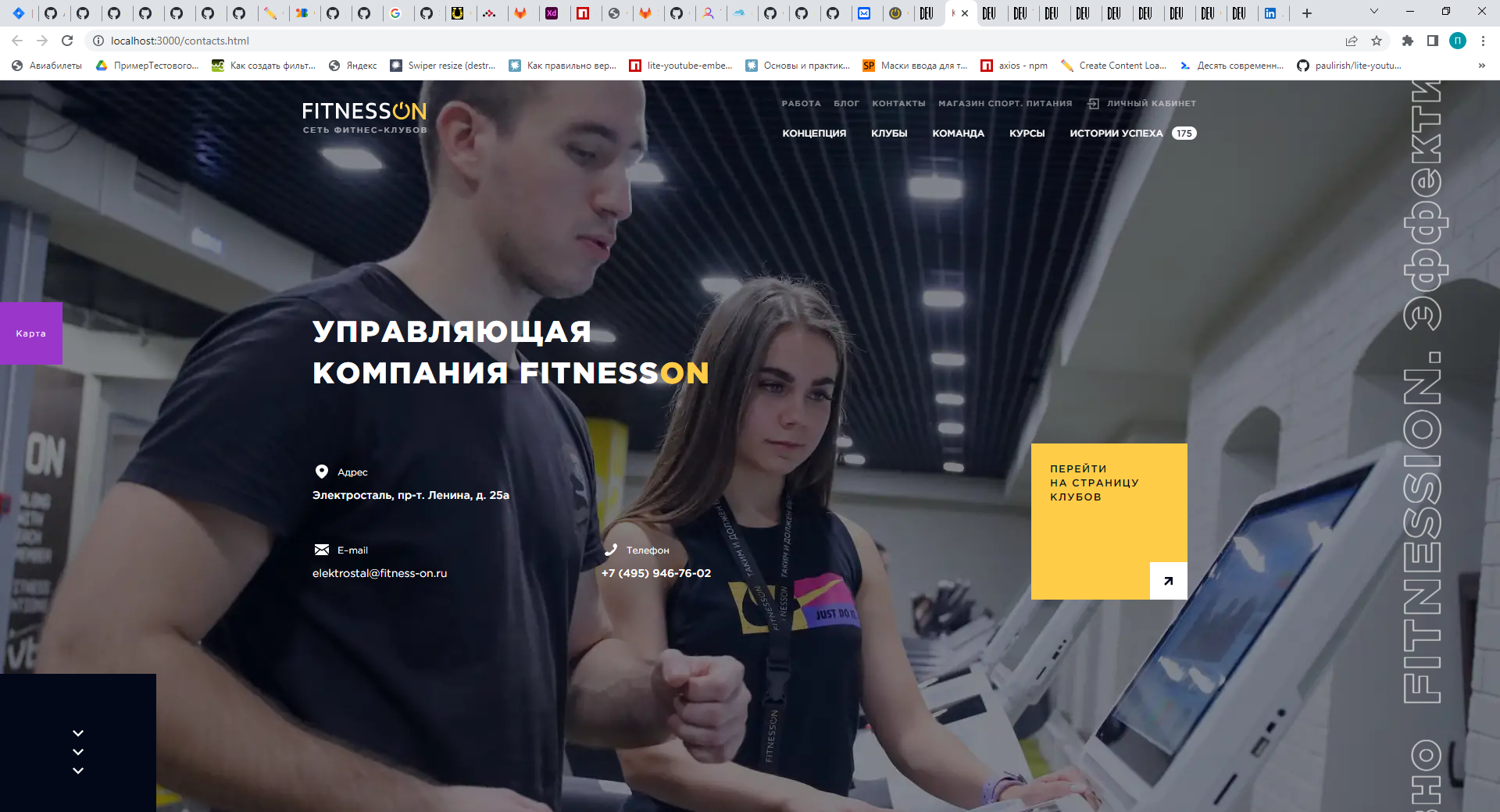Open Личный кабинет via the login icon

point(1092,102)
